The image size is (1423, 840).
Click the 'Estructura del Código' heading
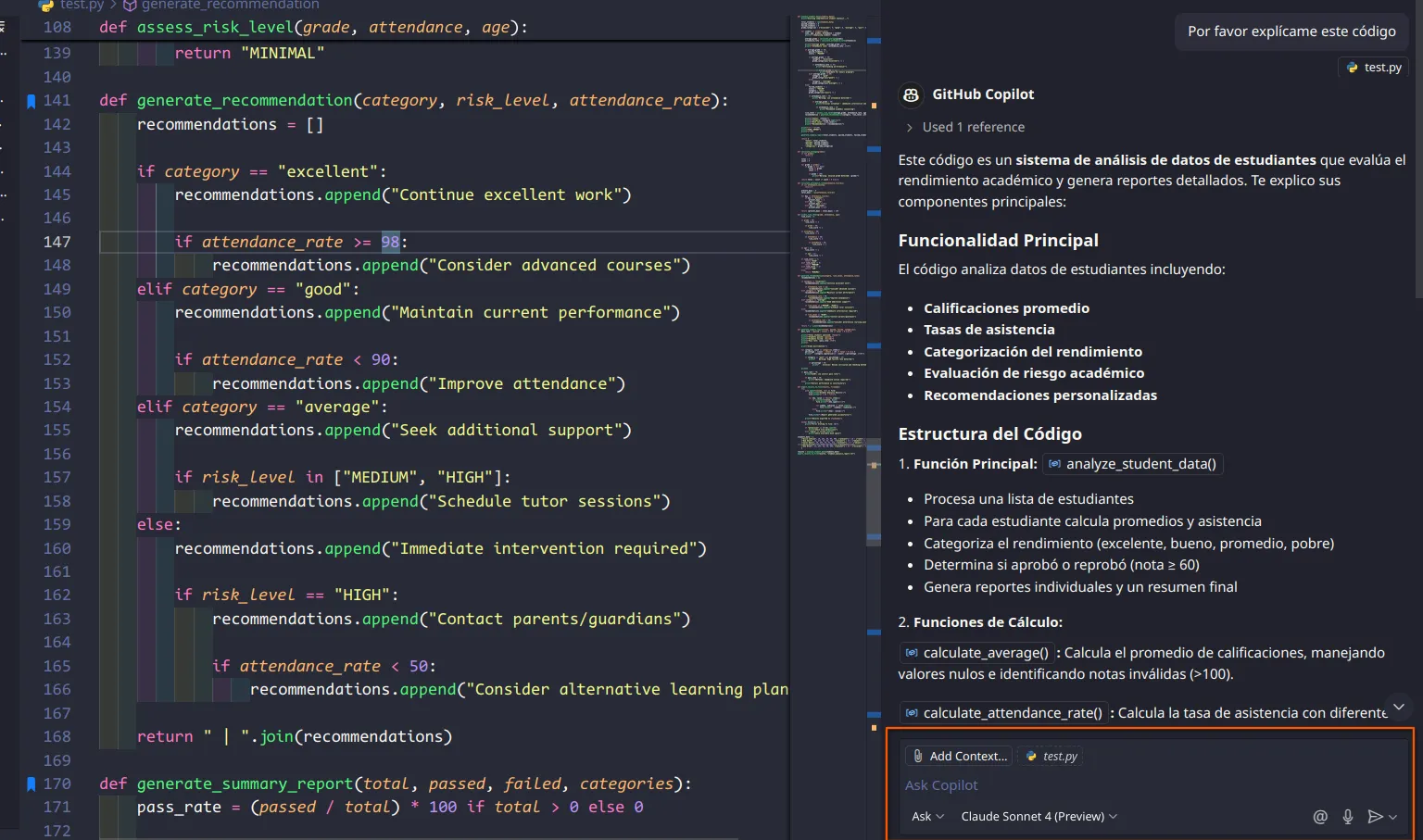[x=989, y=433]
